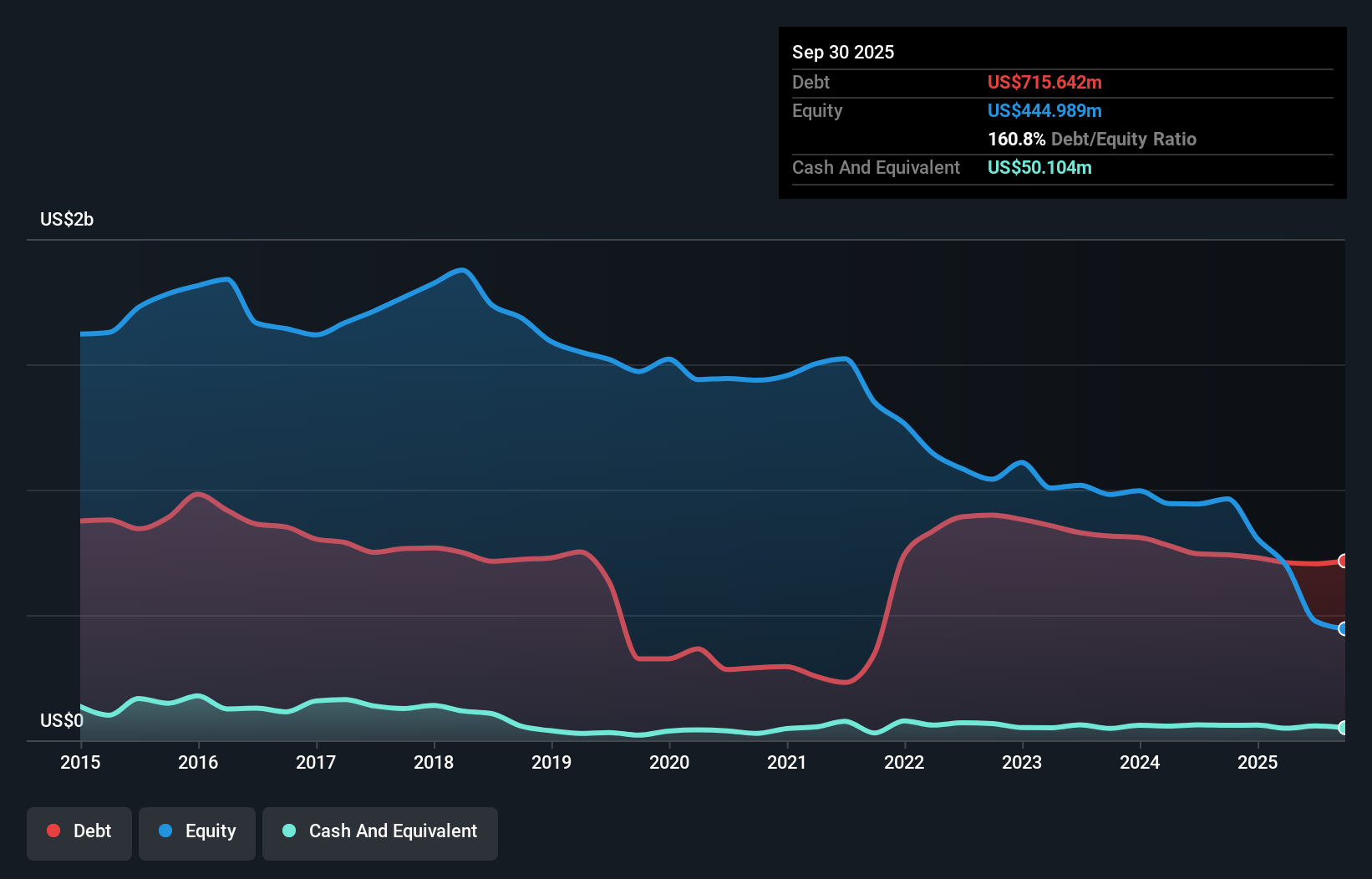Click the blue Equity legend dot
The image size is (1372, 879).
tap(164, 831)
